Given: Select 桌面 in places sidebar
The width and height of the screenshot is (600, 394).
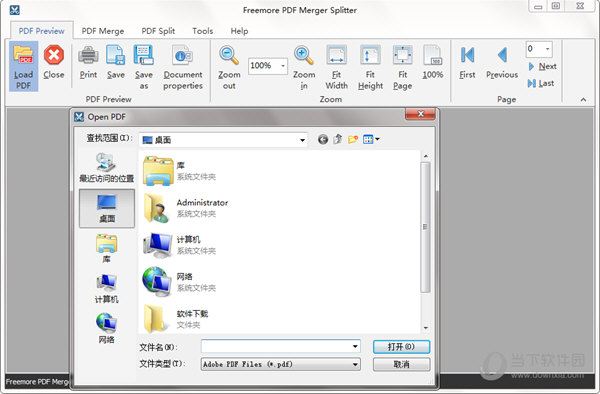Looking at the screenshot, I should 107,208.
